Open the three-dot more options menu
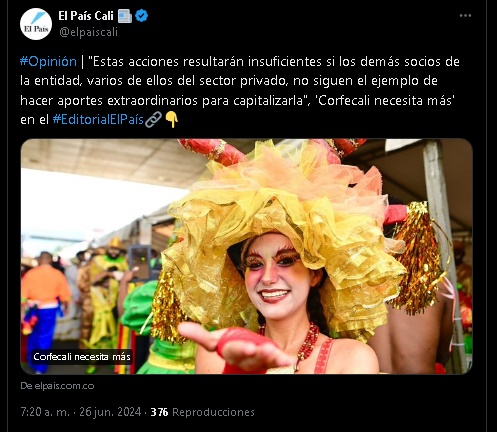The image size is (497, 432). (x=465, y=16)
